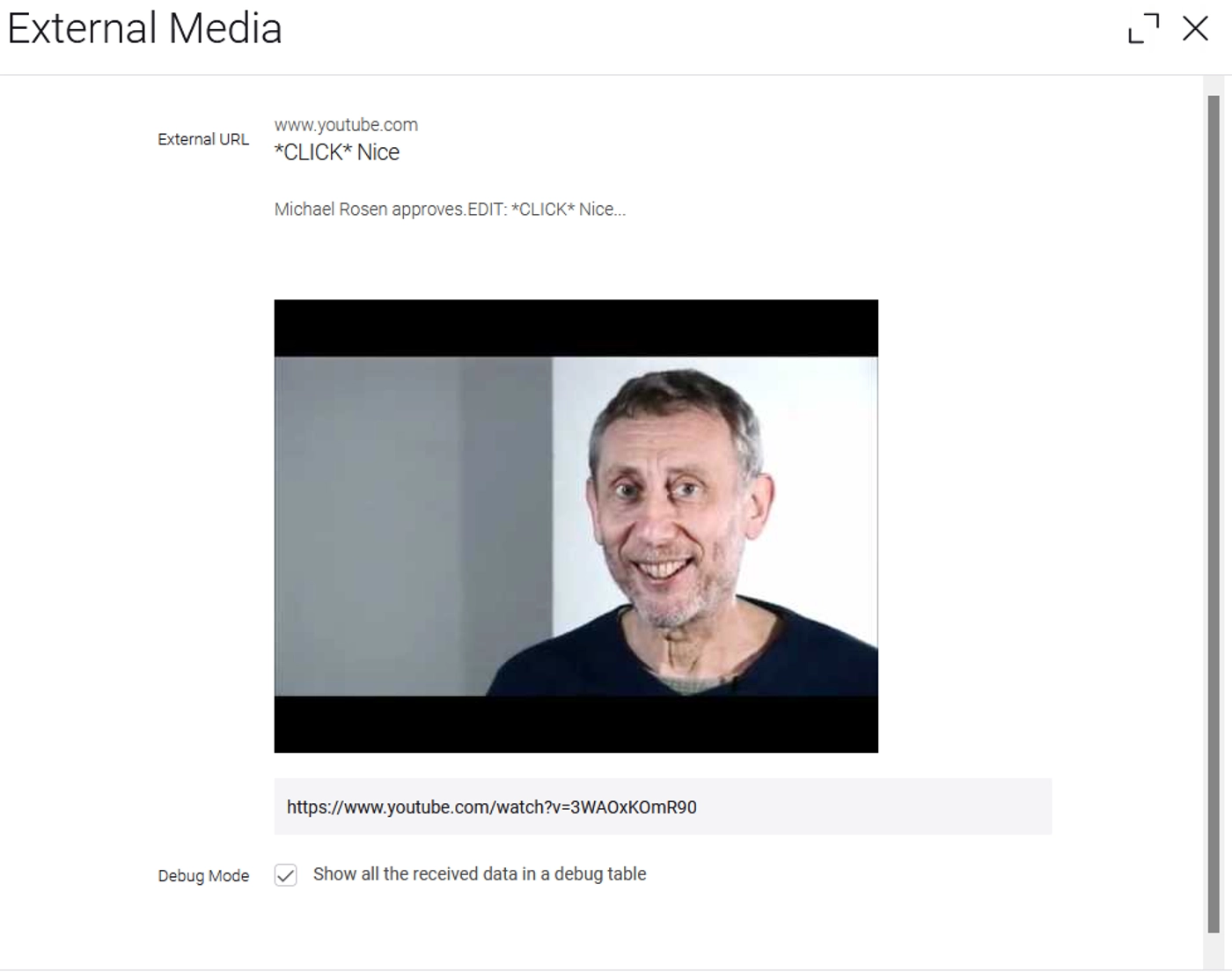The width and height of the screenshot is (1232, 972).
Task: Disable the Debug Mode checkbox
Action: point(286,875)
